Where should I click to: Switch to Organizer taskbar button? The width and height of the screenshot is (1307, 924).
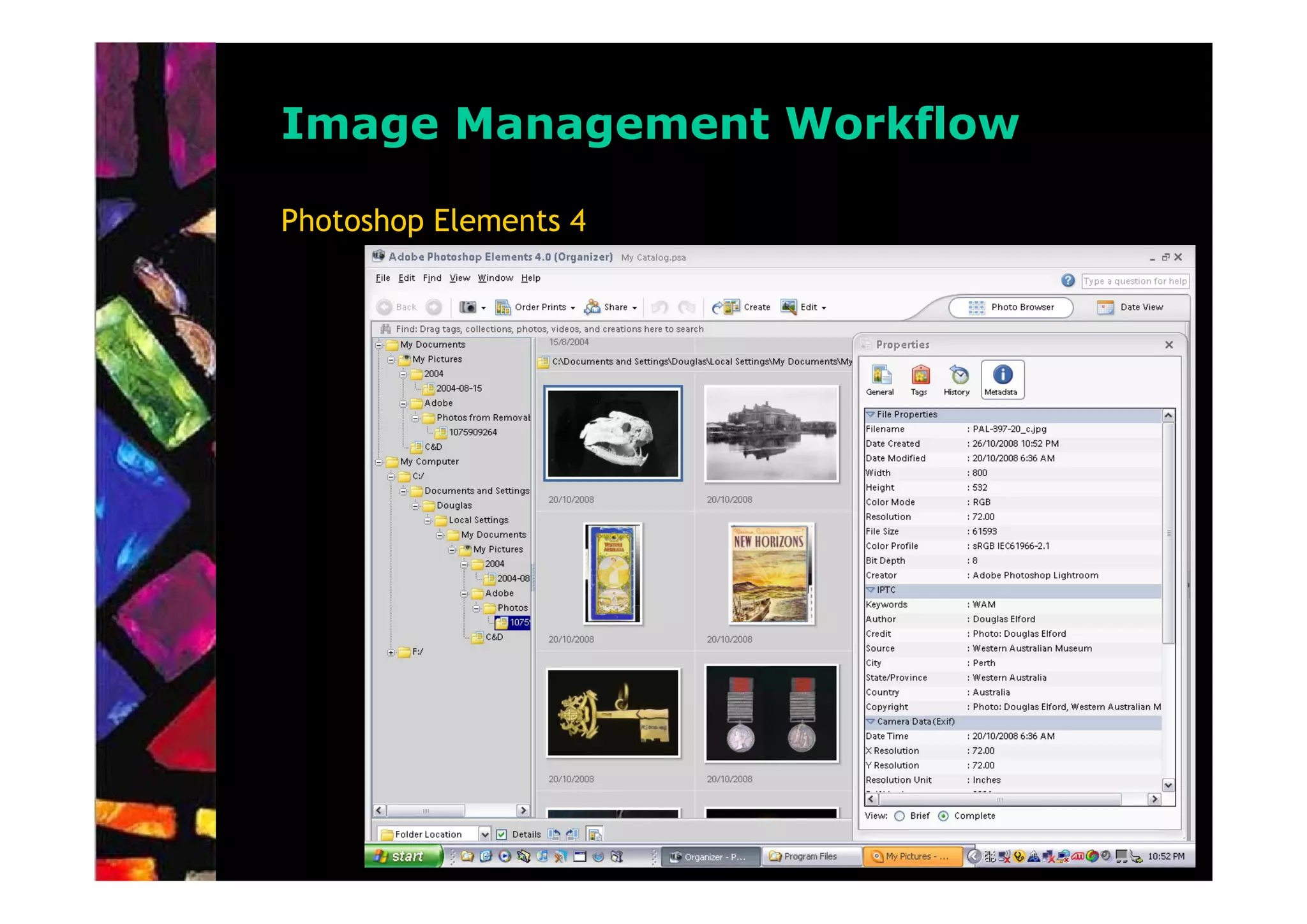(711, 856)
